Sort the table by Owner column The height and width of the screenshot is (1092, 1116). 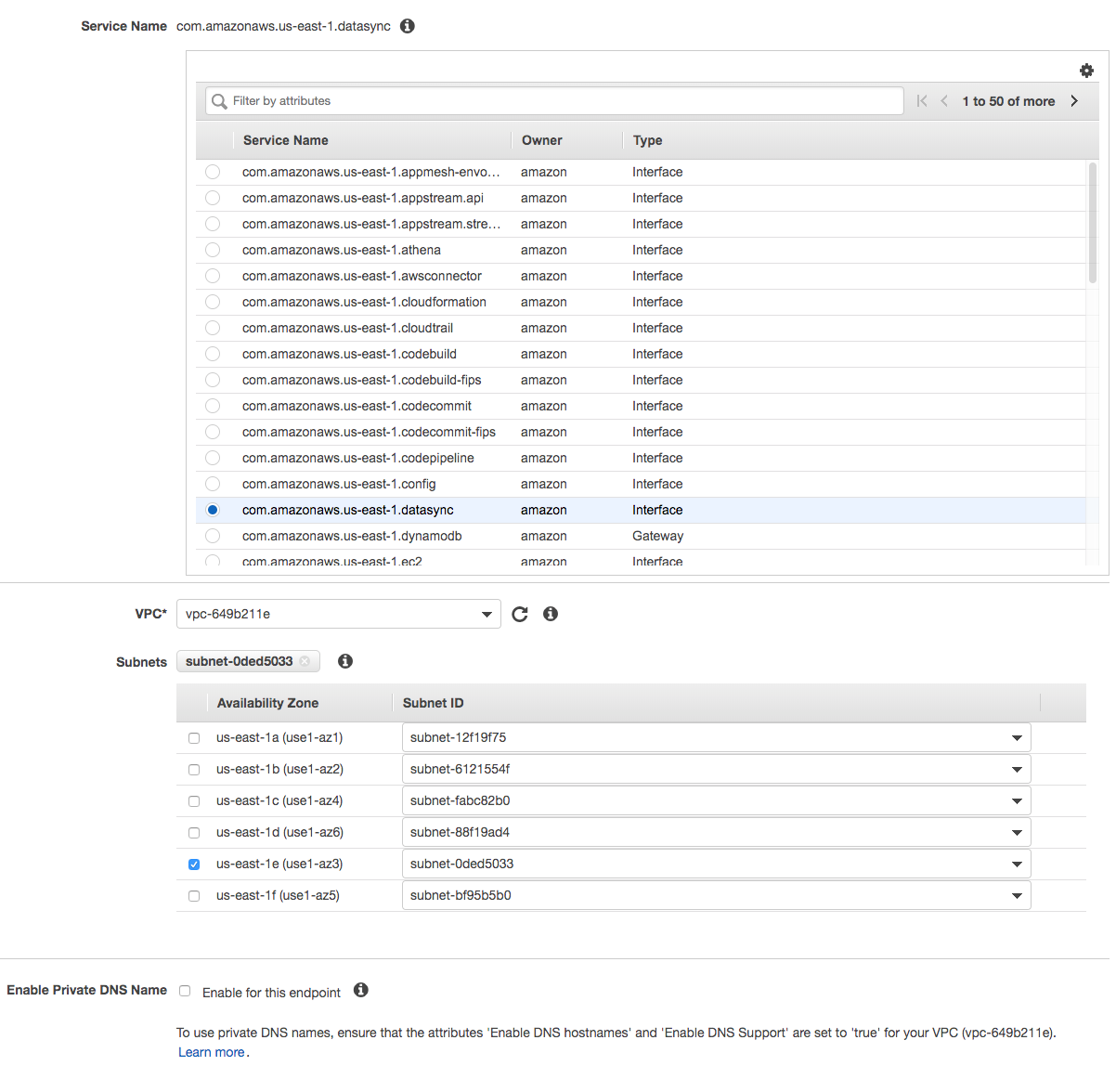542,140
